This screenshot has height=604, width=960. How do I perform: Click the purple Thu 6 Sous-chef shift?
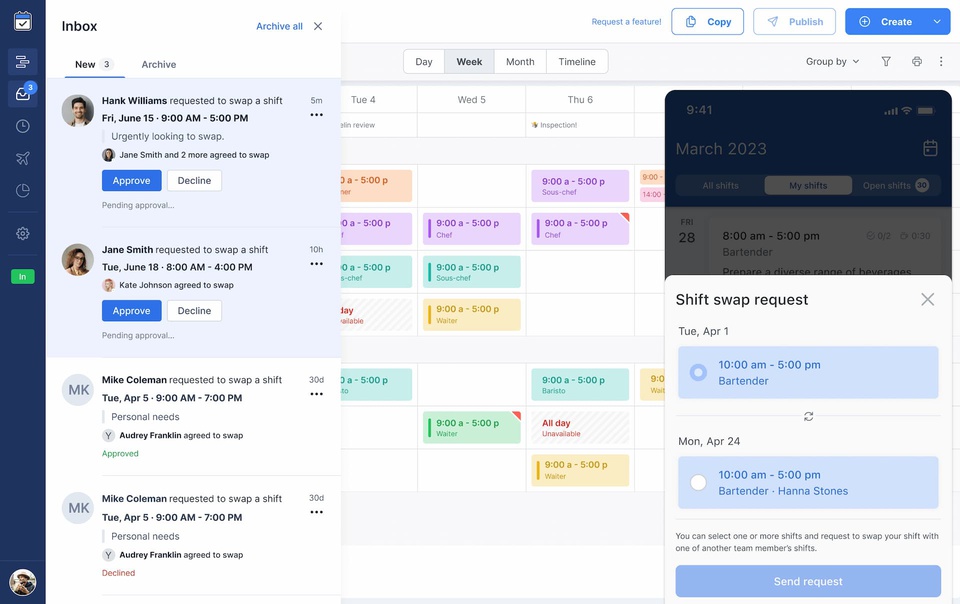(x=580, y=186)
